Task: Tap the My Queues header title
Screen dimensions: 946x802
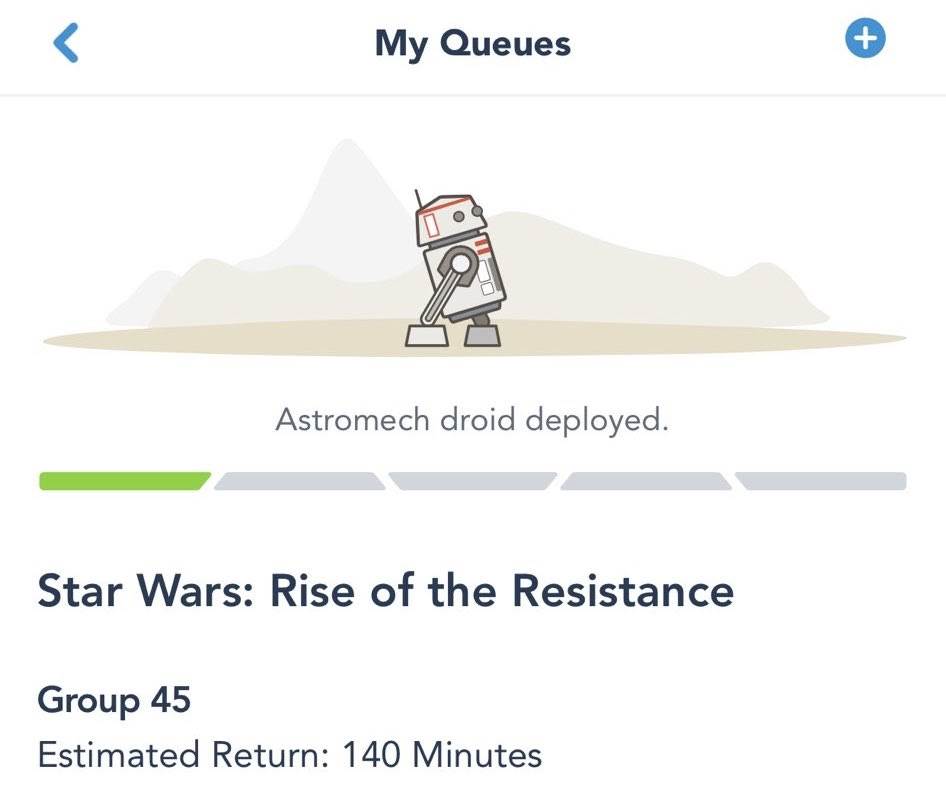Action: click(x=472, y=43)
